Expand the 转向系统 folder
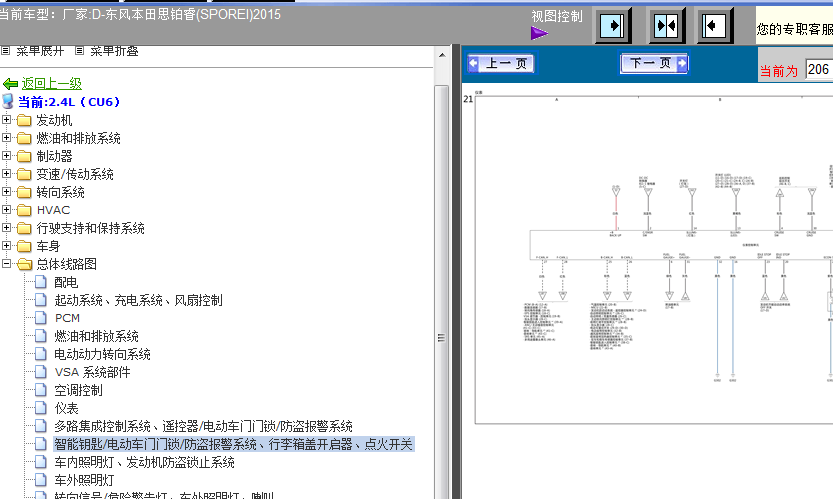Image resolution: width=833 pixels, height=499 pixels. [x=6, y=192]
